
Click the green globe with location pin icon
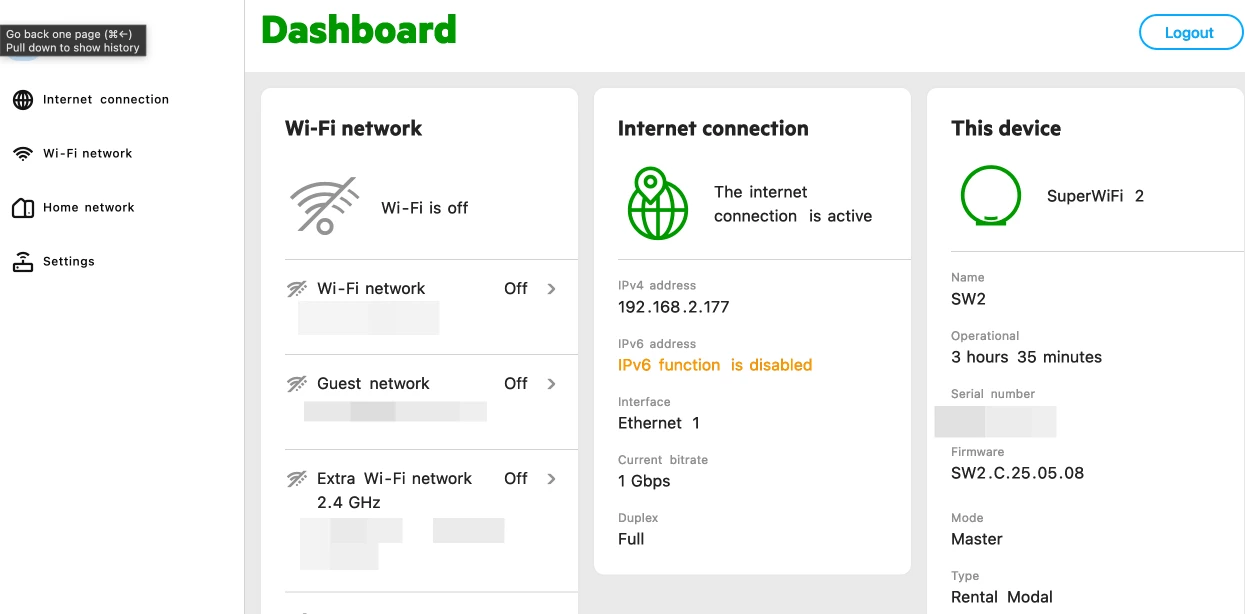coord(657,204)
